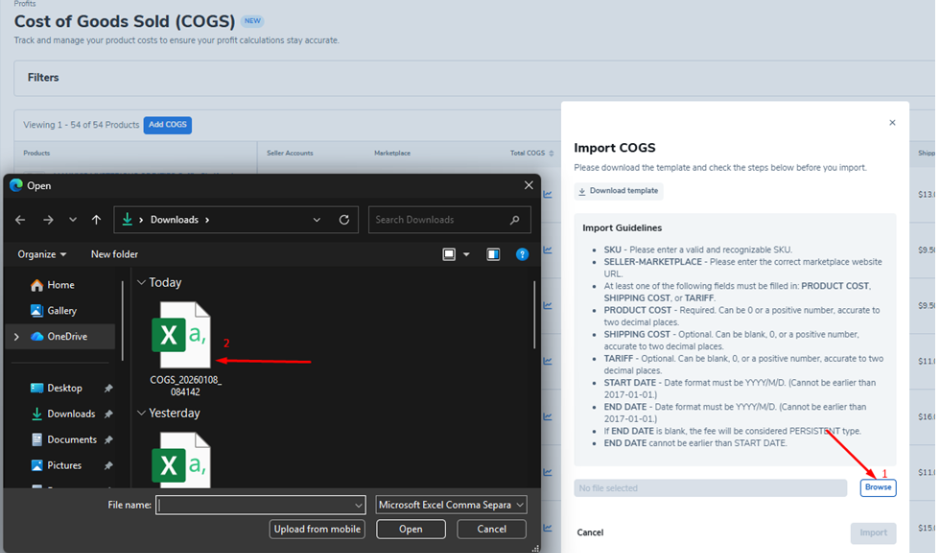Click the file dialog Help icon
The width and height of the screenshot is (936, 553).
coord(522,255)
